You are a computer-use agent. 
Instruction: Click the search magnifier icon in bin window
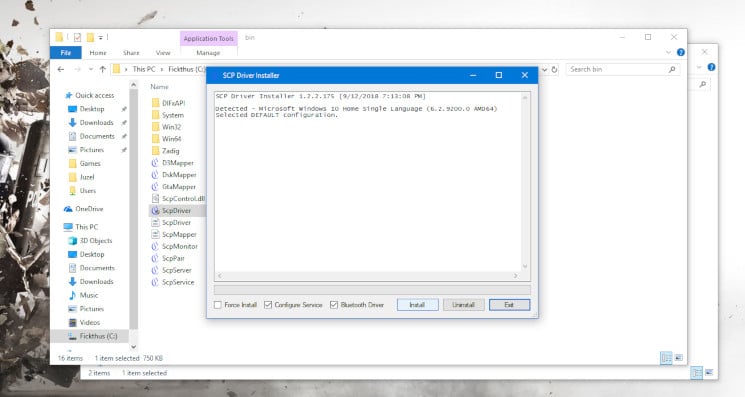click(x=672, y=69)
